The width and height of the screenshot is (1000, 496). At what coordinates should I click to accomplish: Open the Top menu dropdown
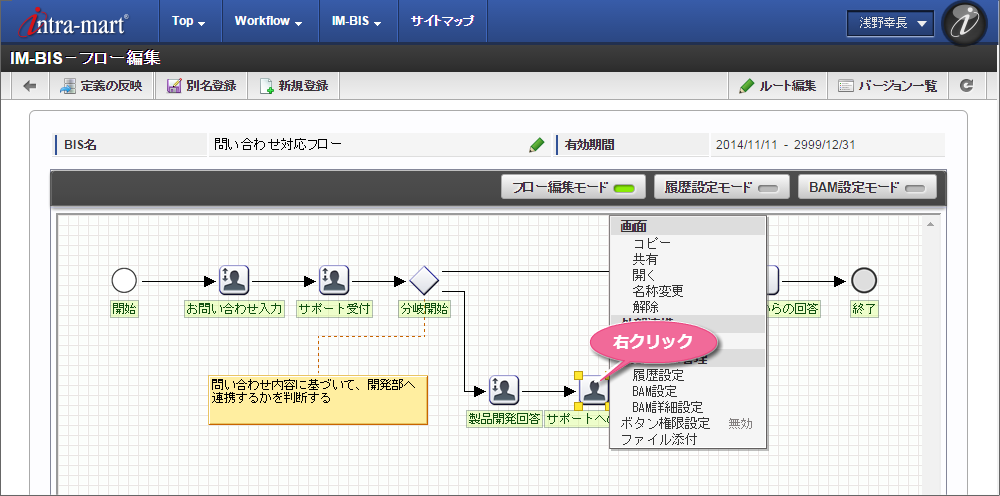tap(188, 21)
